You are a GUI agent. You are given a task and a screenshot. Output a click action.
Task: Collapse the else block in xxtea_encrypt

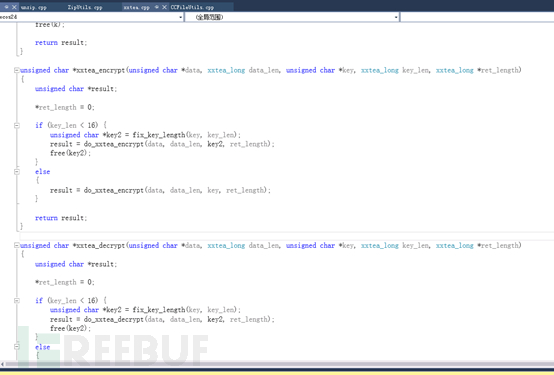tap(16, 171)
